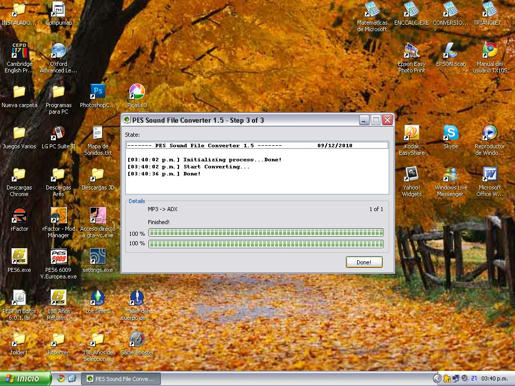Open Reproductor de Windows Media shortcut
Viewport: 515px width, 386px height.
pyautogui.click(x=490, y=141)
